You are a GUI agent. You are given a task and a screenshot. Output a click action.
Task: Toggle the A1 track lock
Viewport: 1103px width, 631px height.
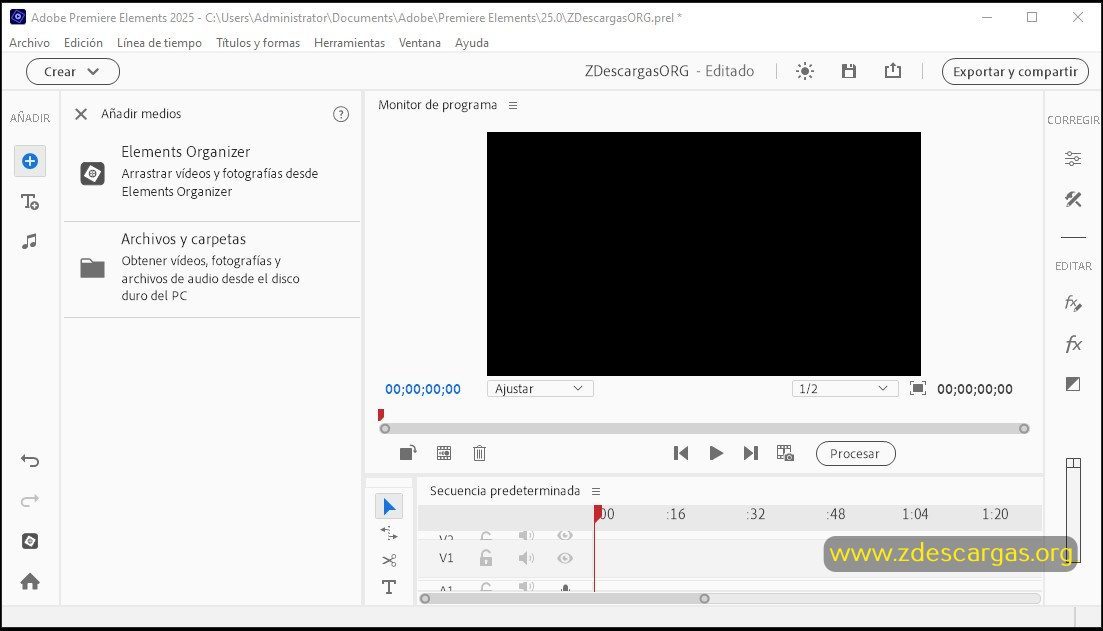tap(485, 587)
